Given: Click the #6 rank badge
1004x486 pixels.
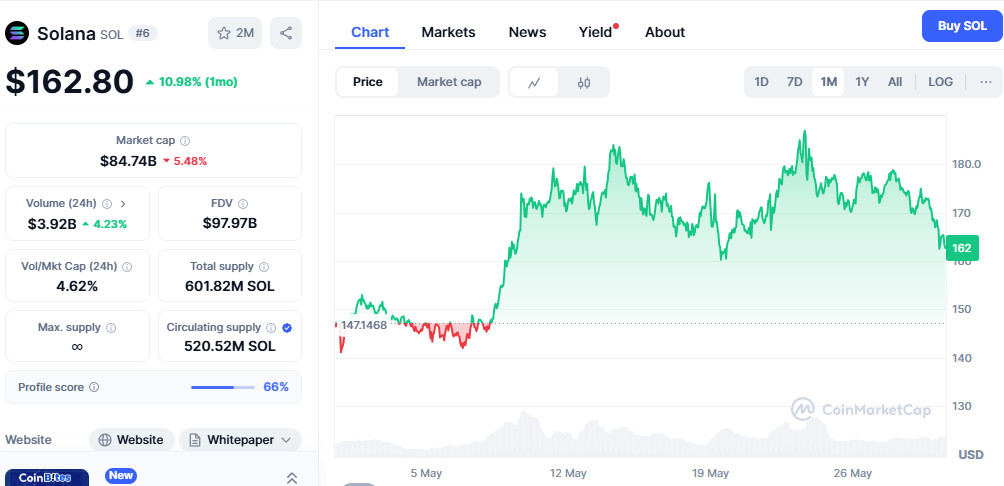Looking at the screenshot, I should (x=143, y=33).
